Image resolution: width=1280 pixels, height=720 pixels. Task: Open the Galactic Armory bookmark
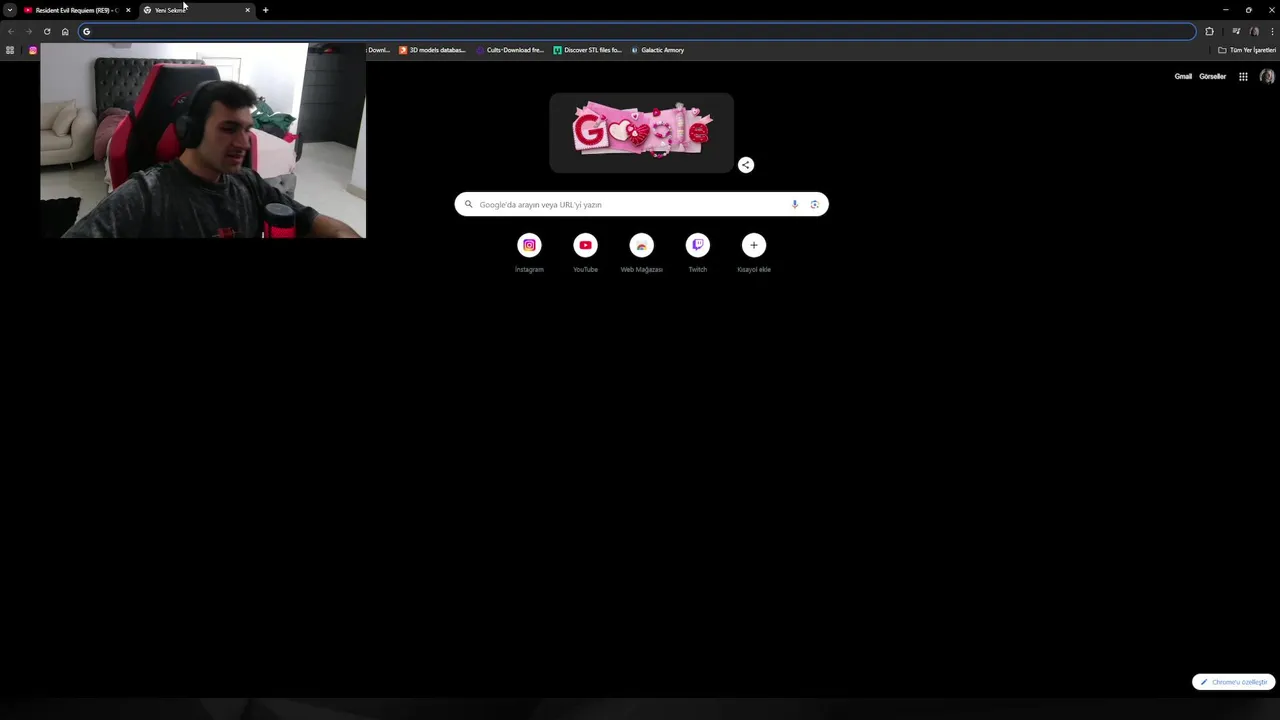(x=658, y=50)
